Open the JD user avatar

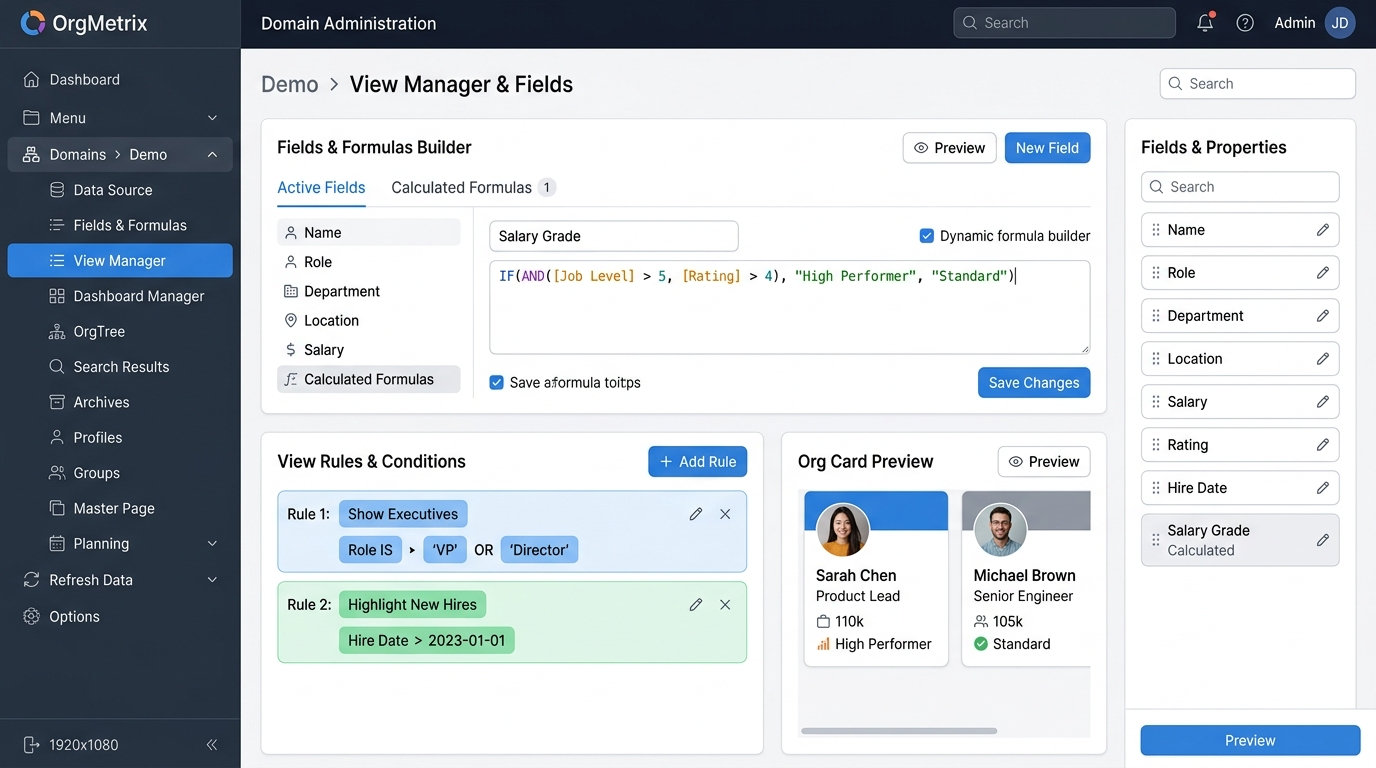click(1340, 23)
